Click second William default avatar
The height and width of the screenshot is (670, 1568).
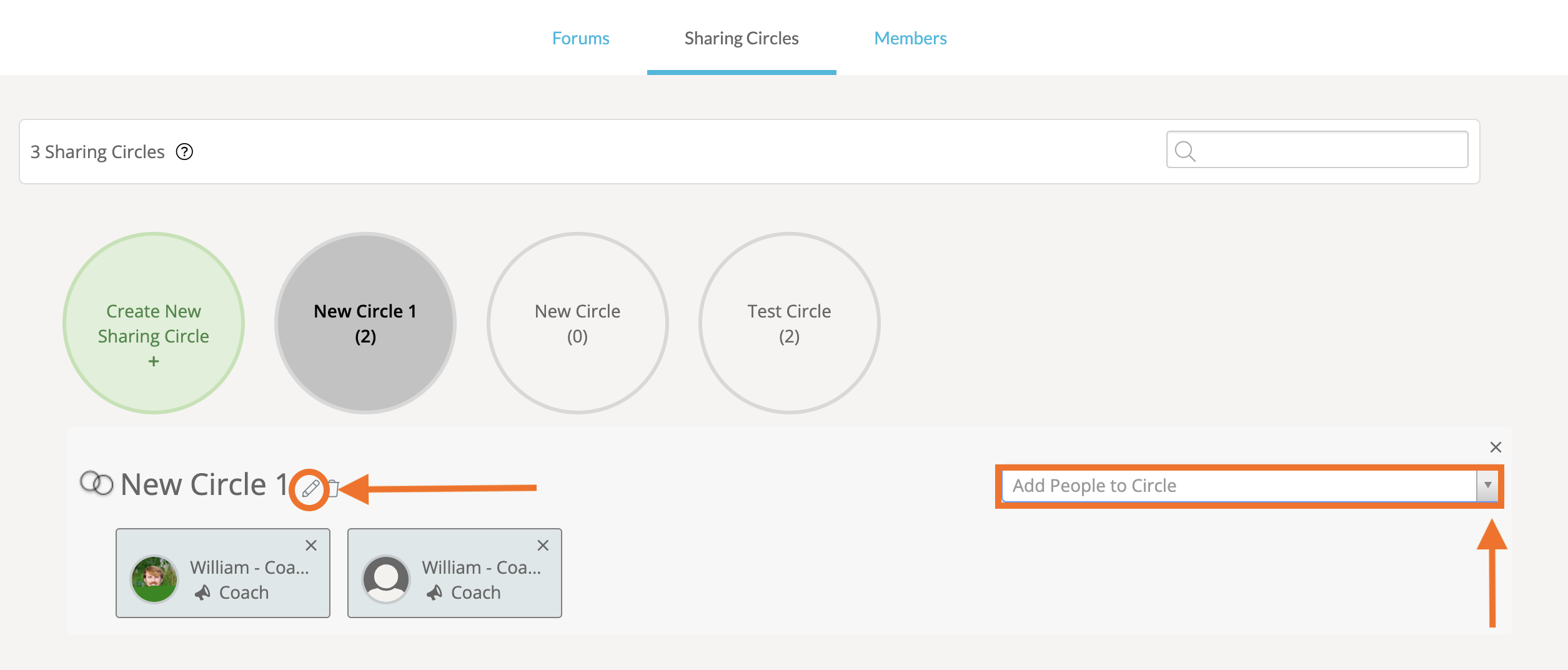tap(386, 579)
